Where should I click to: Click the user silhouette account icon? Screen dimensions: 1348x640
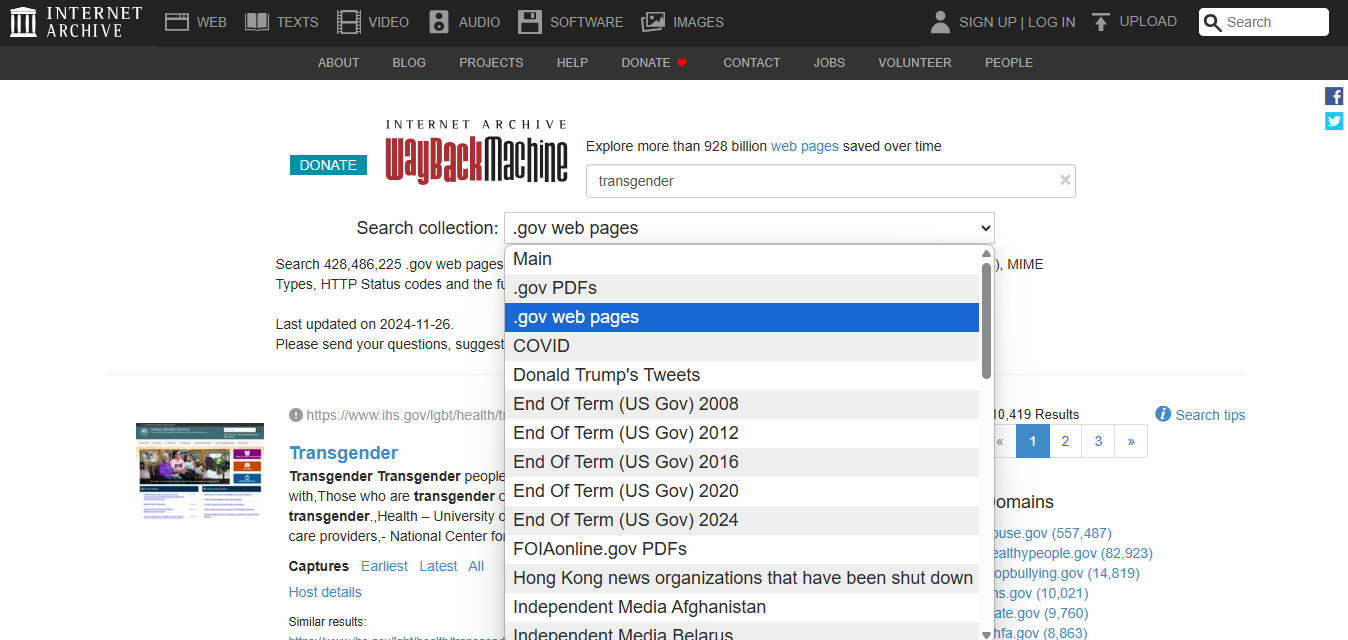940,22
